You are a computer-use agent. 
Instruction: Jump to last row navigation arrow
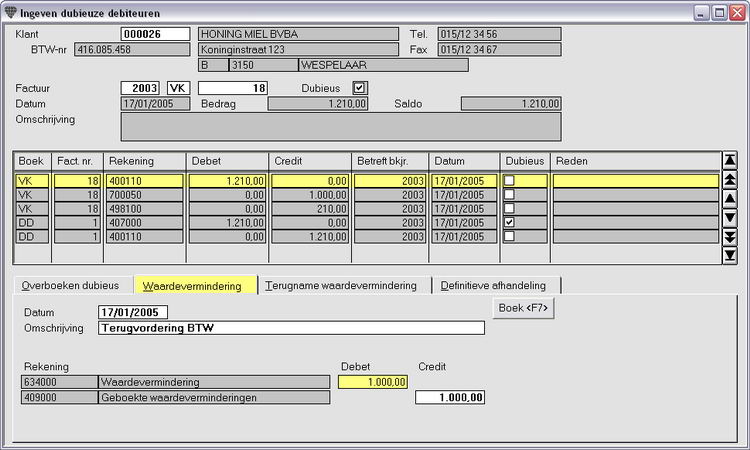click(x=729, y=255)
